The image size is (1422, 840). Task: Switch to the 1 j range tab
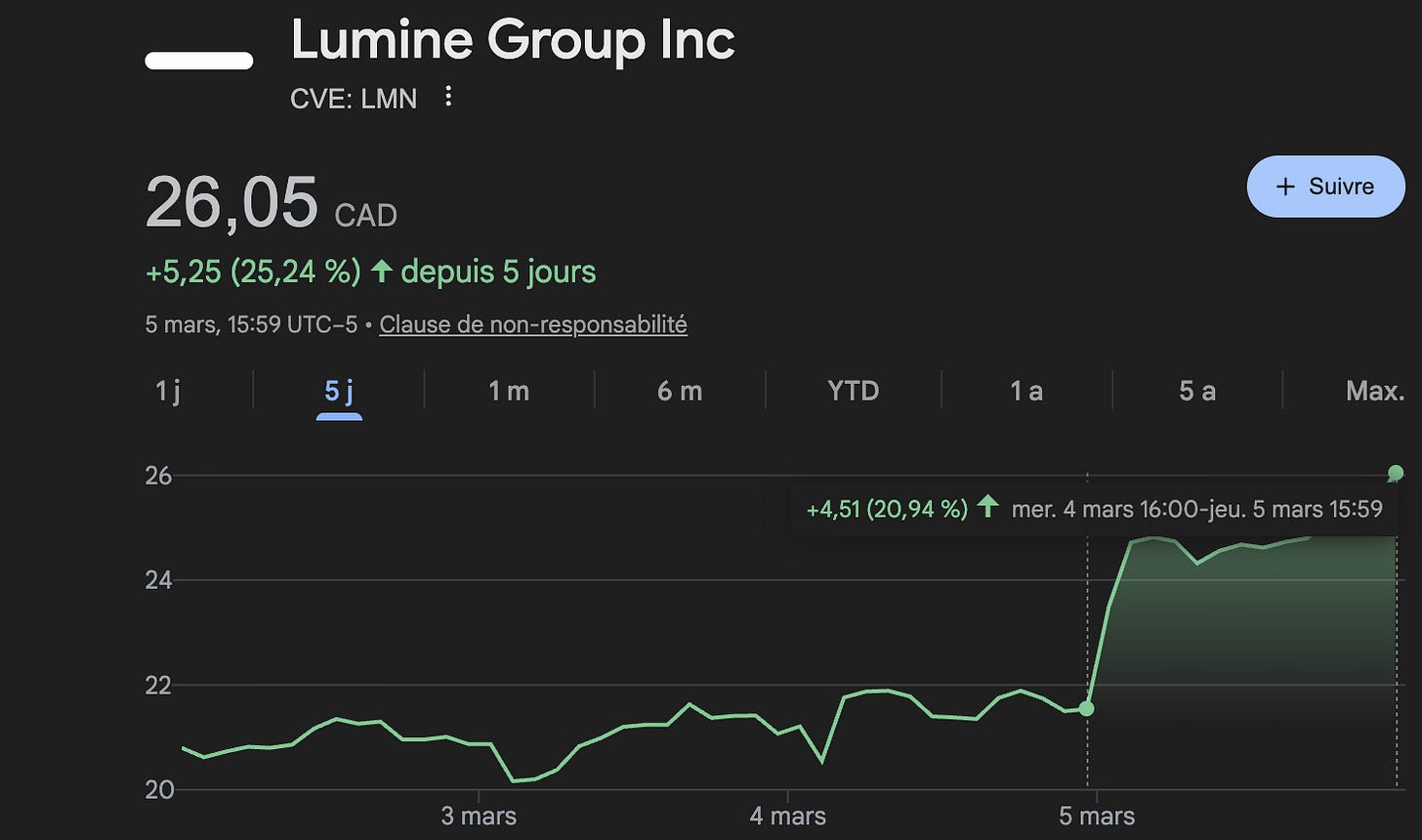click(x=168, y=392)
